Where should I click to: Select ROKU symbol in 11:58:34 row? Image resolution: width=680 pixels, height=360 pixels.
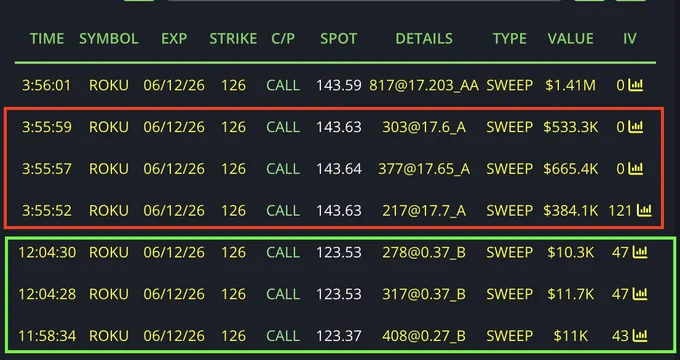click(109, 336)
